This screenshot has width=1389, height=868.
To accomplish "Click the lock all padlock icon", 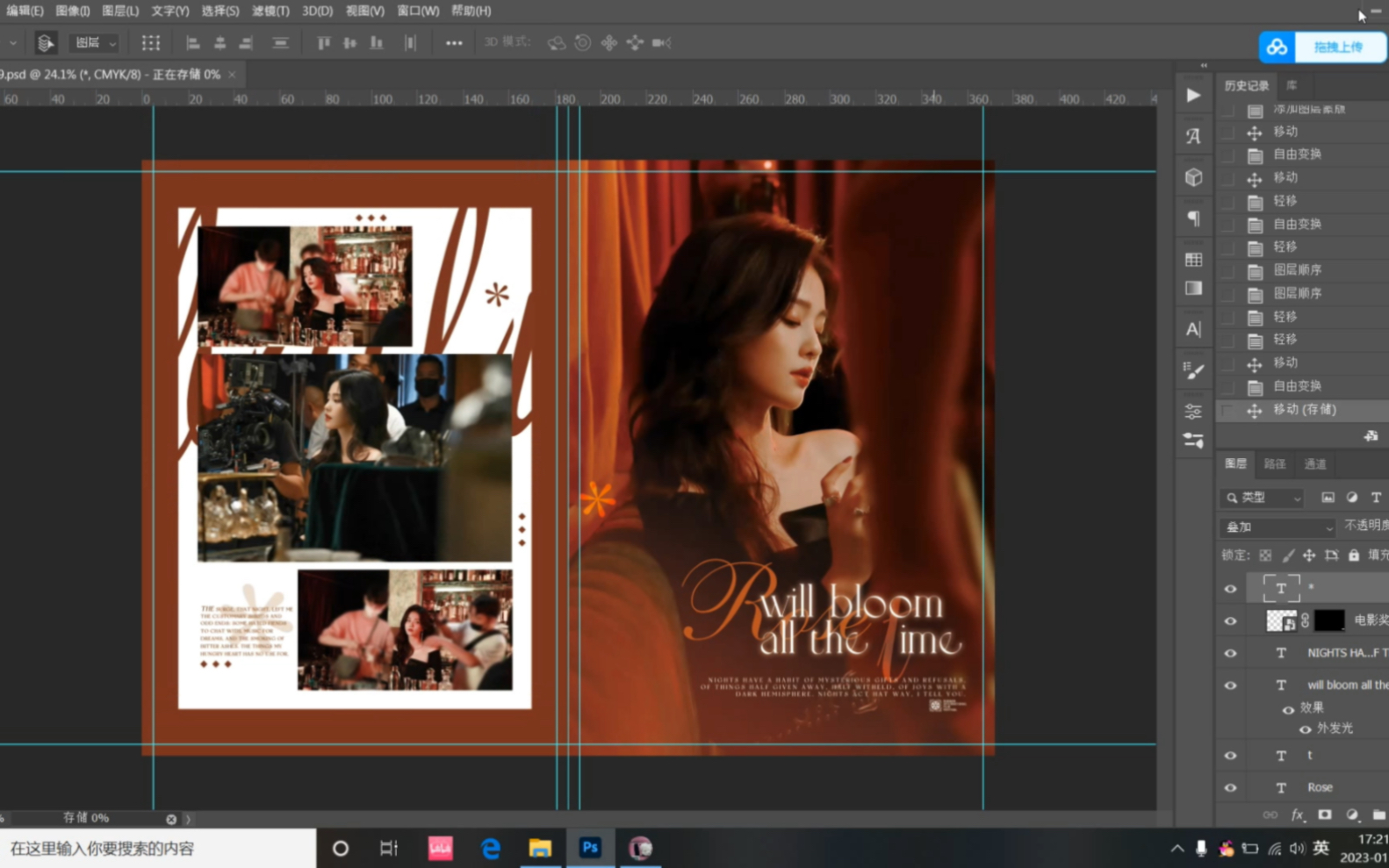I will pyautogui.click(x=1354, y=556).
